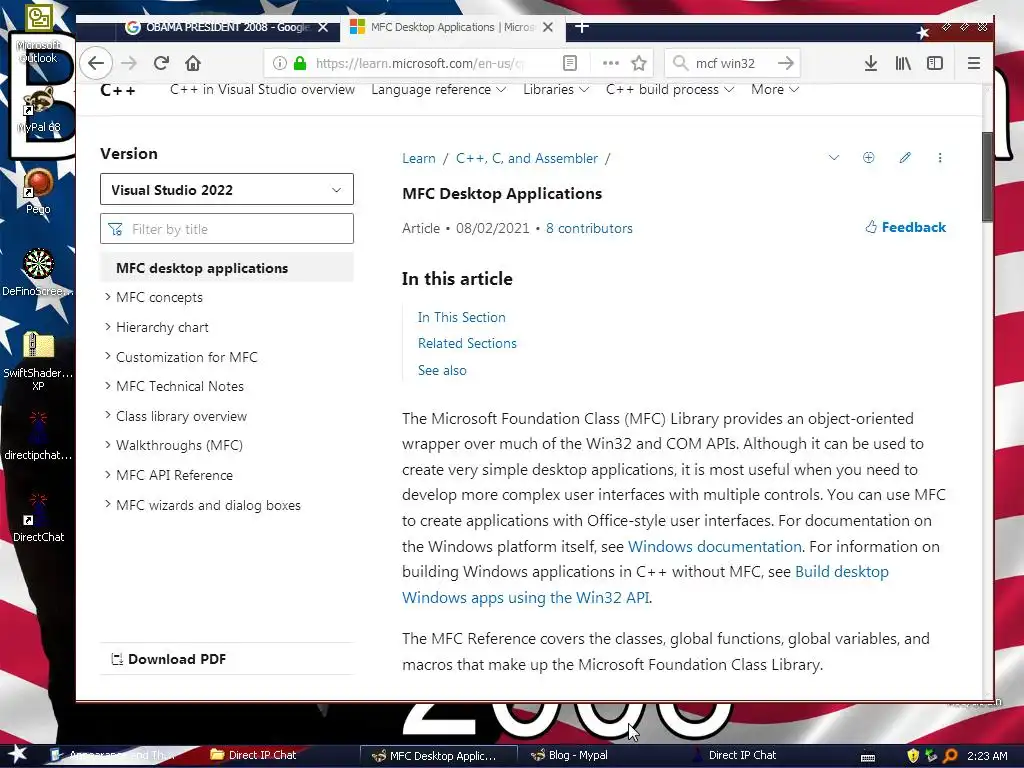Open the Learn breadcrumb link
Viewport: 1024px width, 768px height.
419,158
